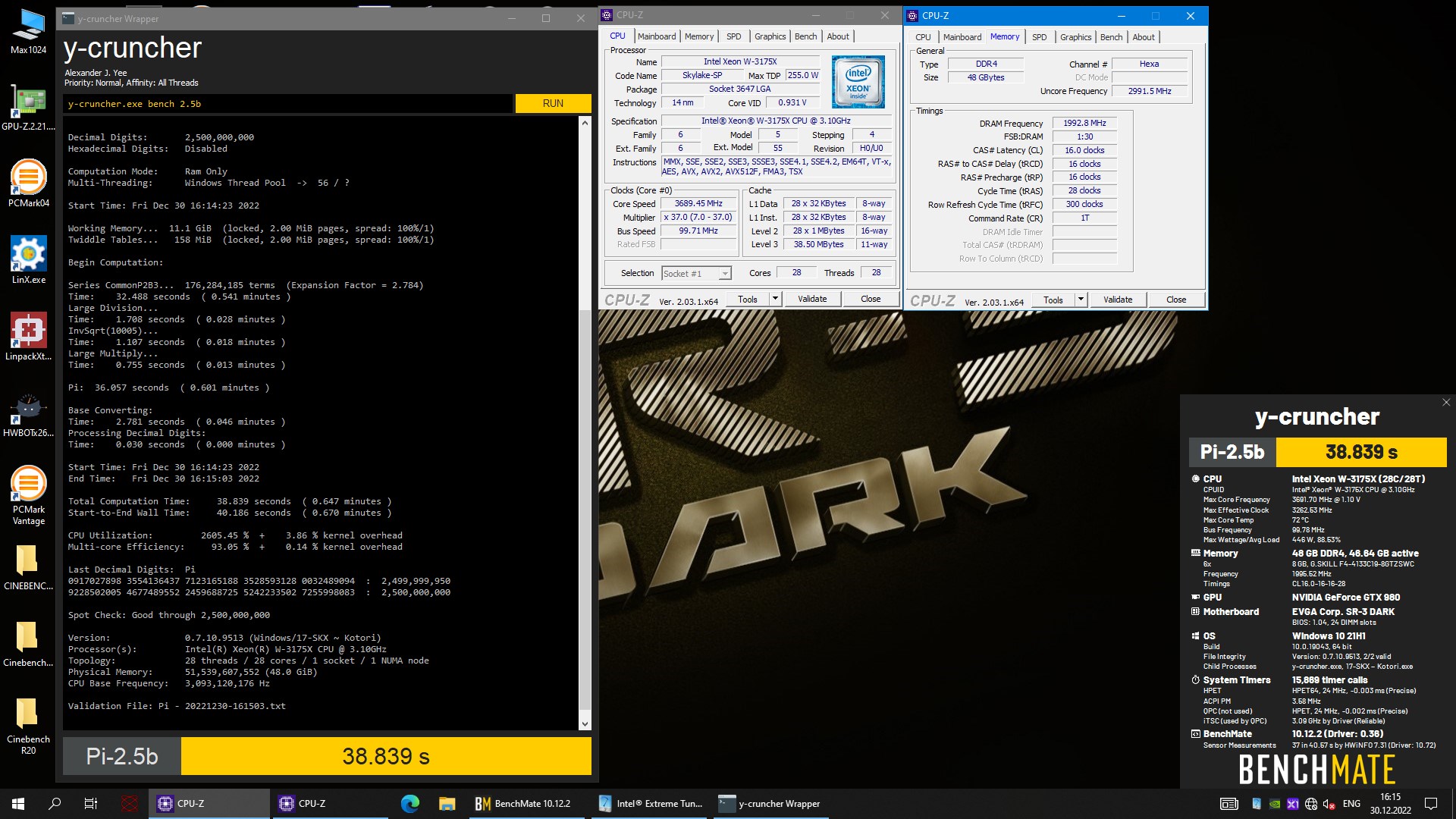
Task: Select the DRAM Frequency value 1992.8 MHz
Action: pos(1084,123)
